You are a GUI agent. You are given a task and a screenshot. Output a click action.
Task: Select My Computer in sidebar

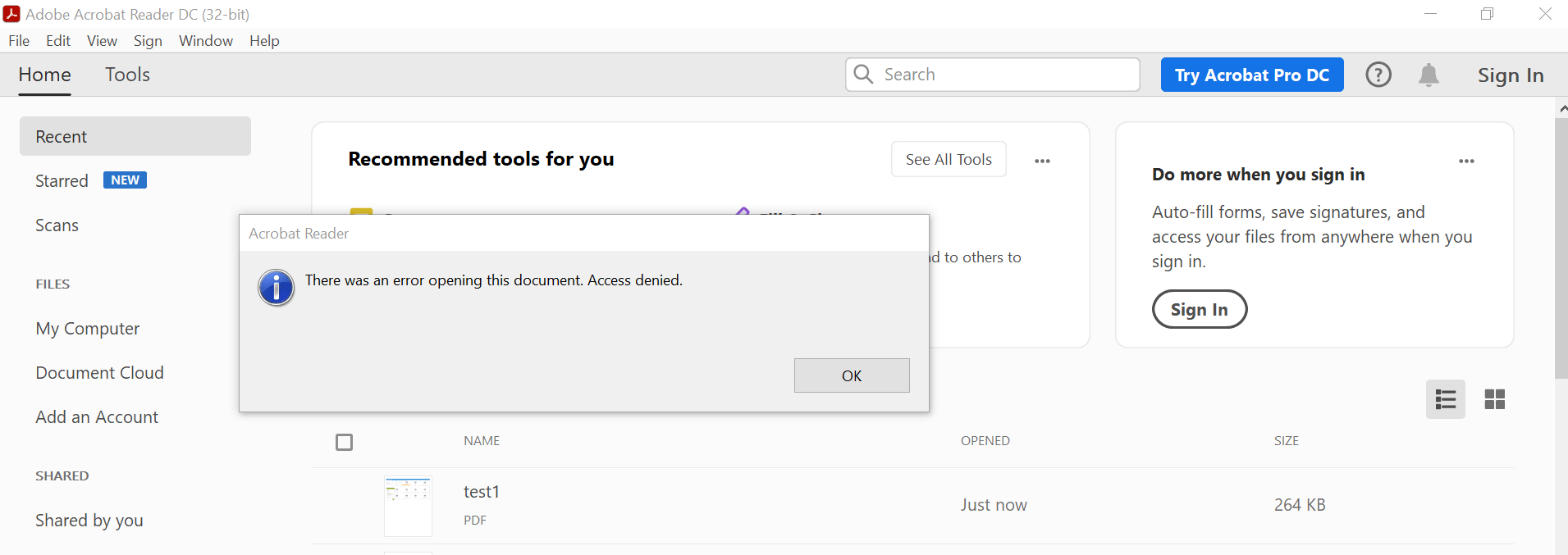(x=88, y=329)
